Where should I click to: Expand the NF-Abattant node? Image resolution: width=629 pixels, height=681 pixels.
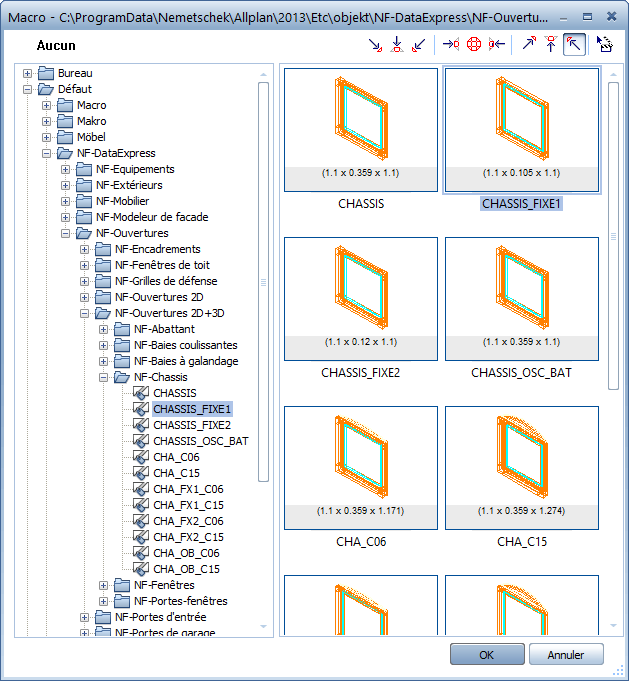coord(103,329)
